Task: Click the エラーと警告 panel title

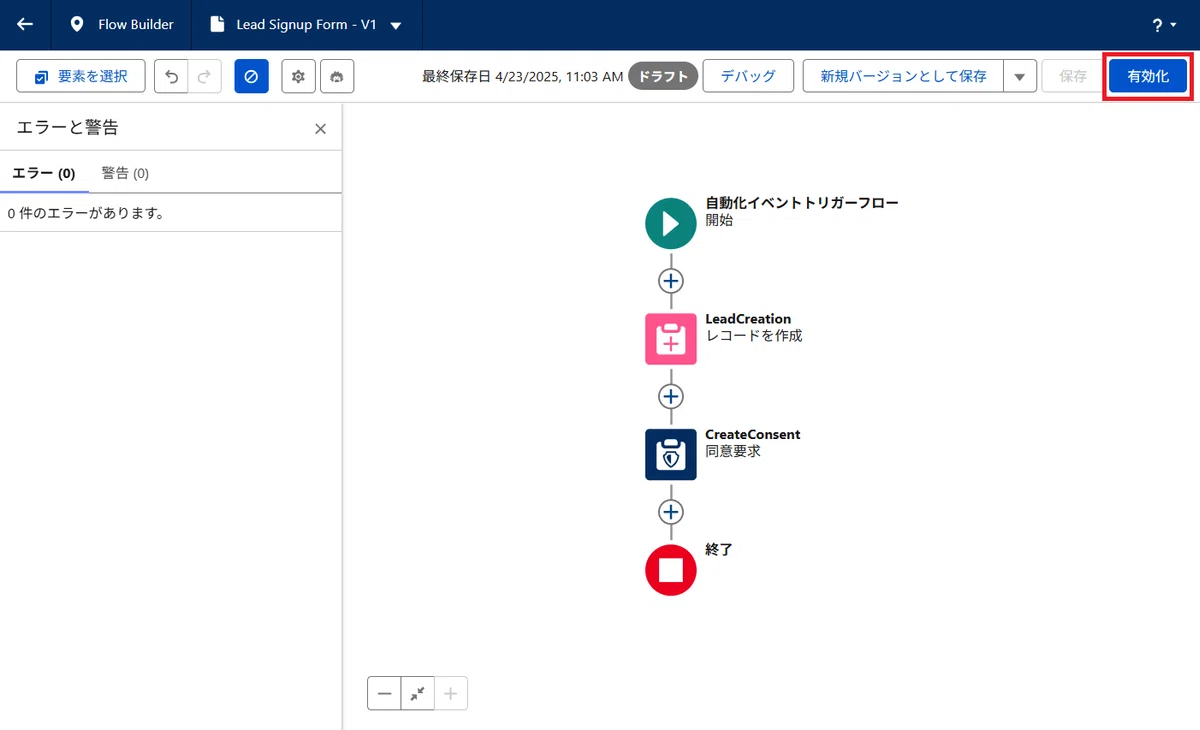Action: [x=68, y=128]
